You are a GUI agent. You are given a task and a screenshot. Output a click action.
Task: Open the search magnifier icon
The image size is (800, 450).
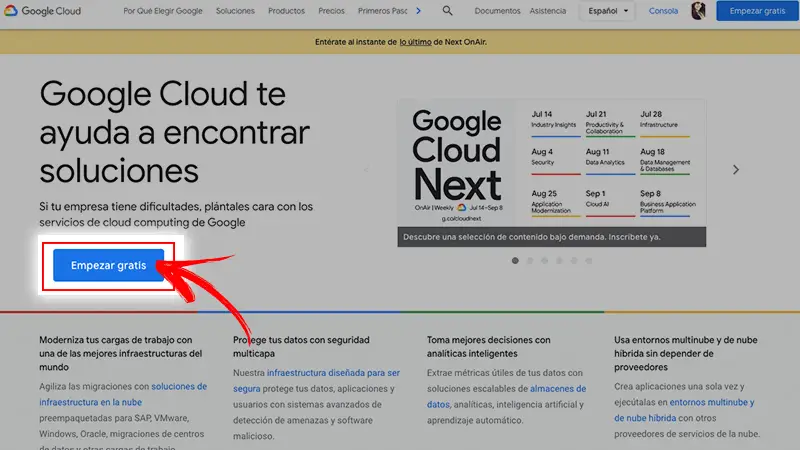click(x=447, y=11)
